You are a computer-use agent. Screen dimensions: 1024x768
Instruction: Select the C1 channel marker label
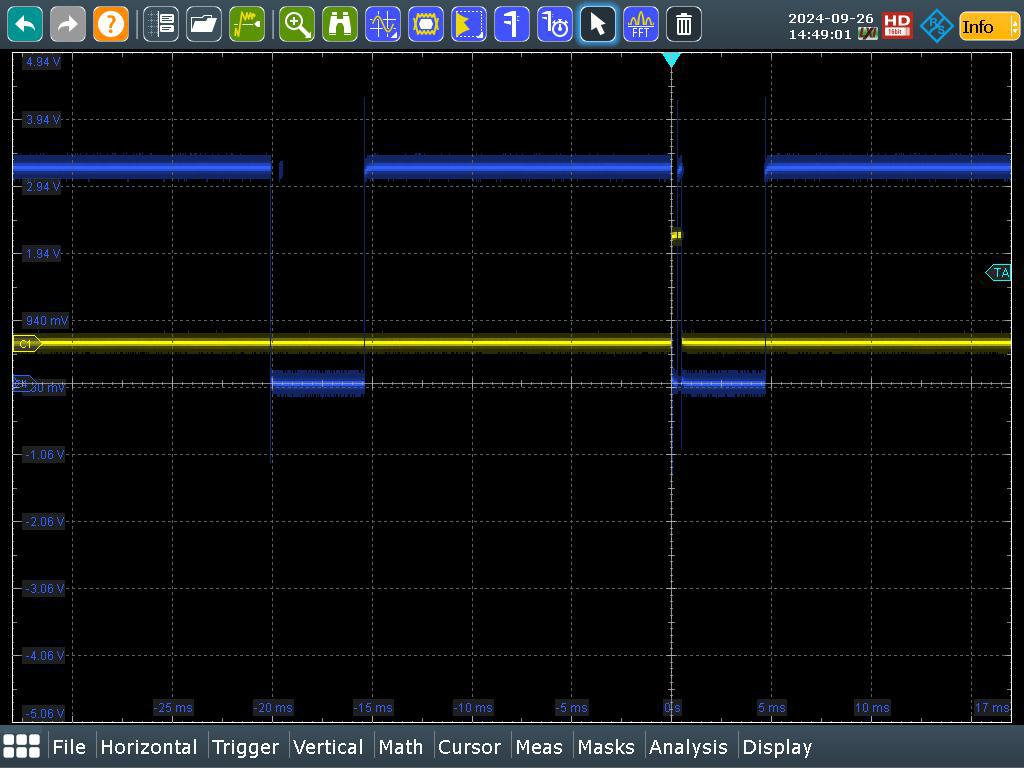[26, 343]
